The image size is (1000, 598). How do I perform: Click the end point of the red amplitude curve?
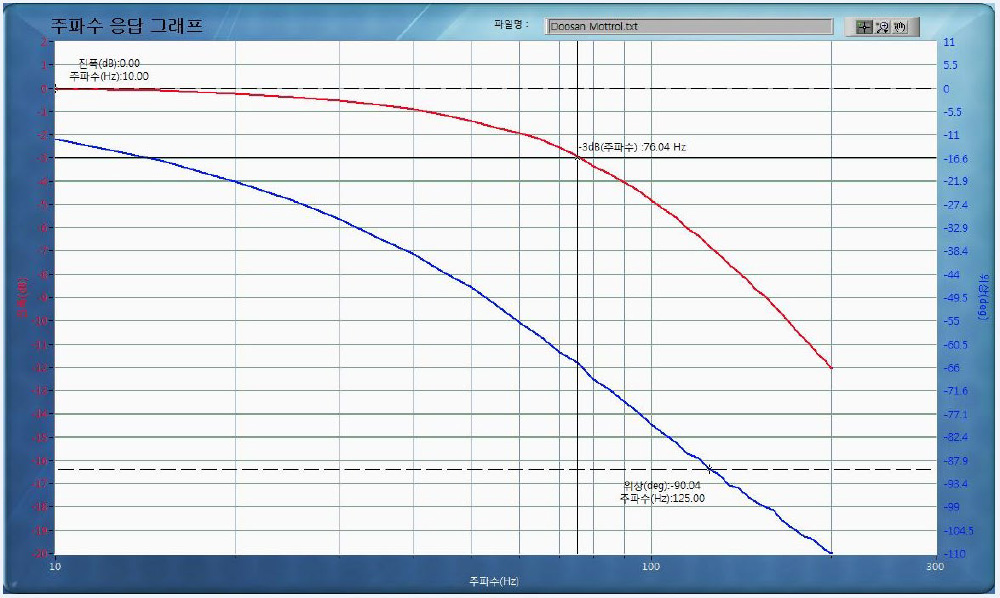pyautogui.click(x=831, y=368)
